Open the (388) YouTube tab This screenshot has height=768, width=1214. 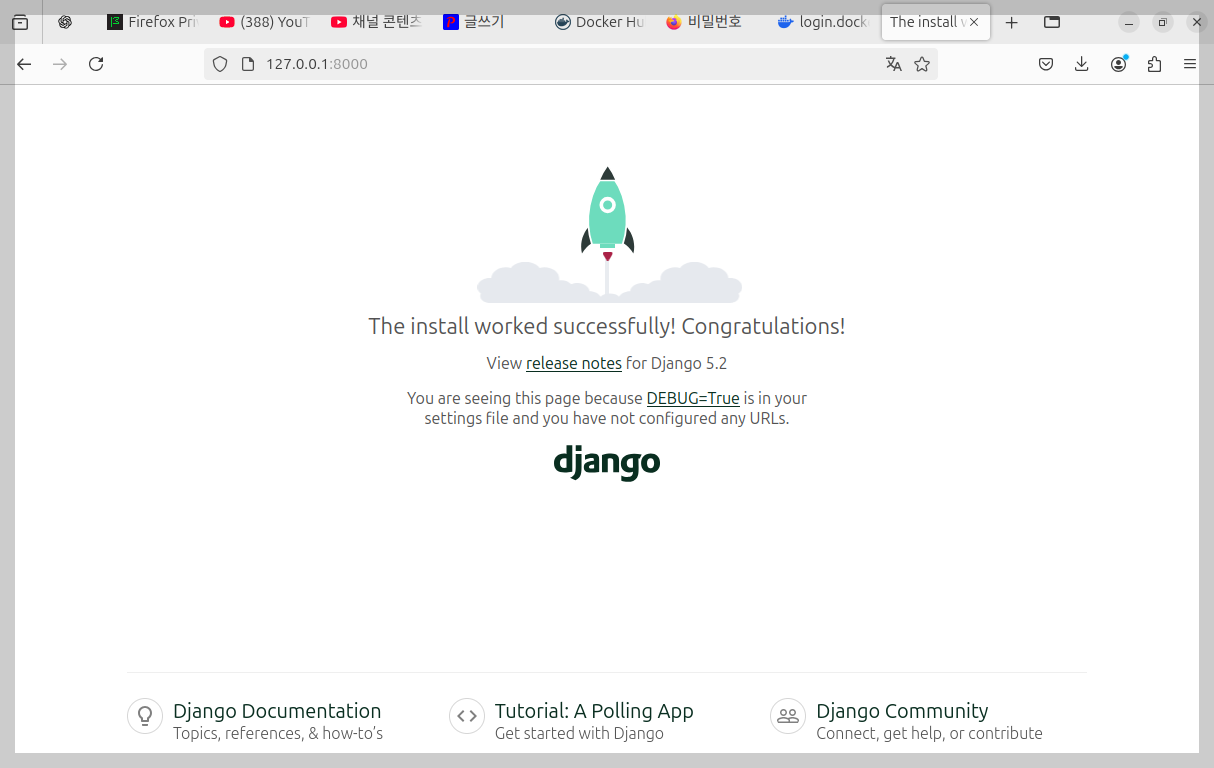(265, 22)
